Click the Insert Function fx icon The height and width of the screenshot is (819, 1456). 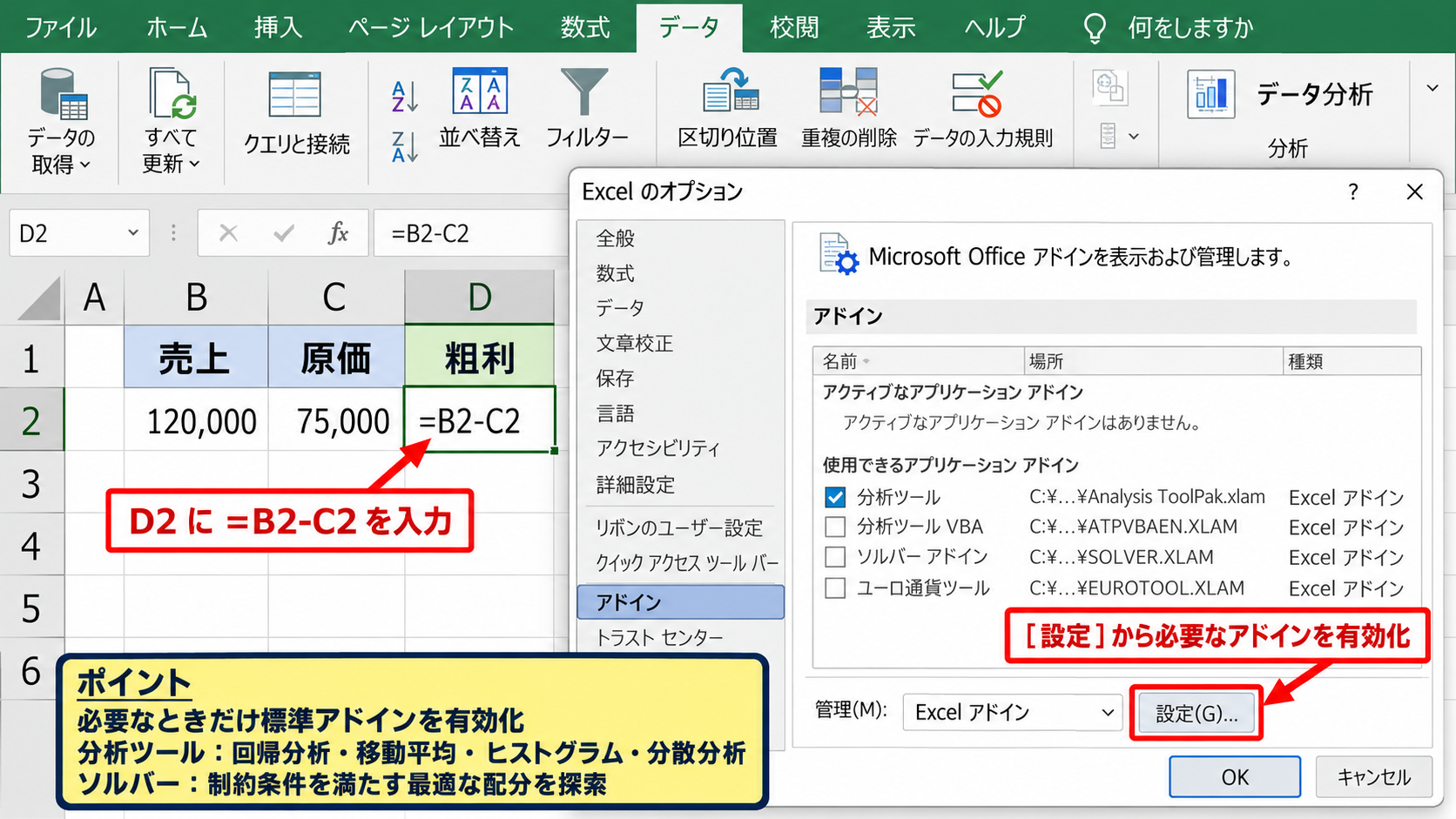point(338,233)
